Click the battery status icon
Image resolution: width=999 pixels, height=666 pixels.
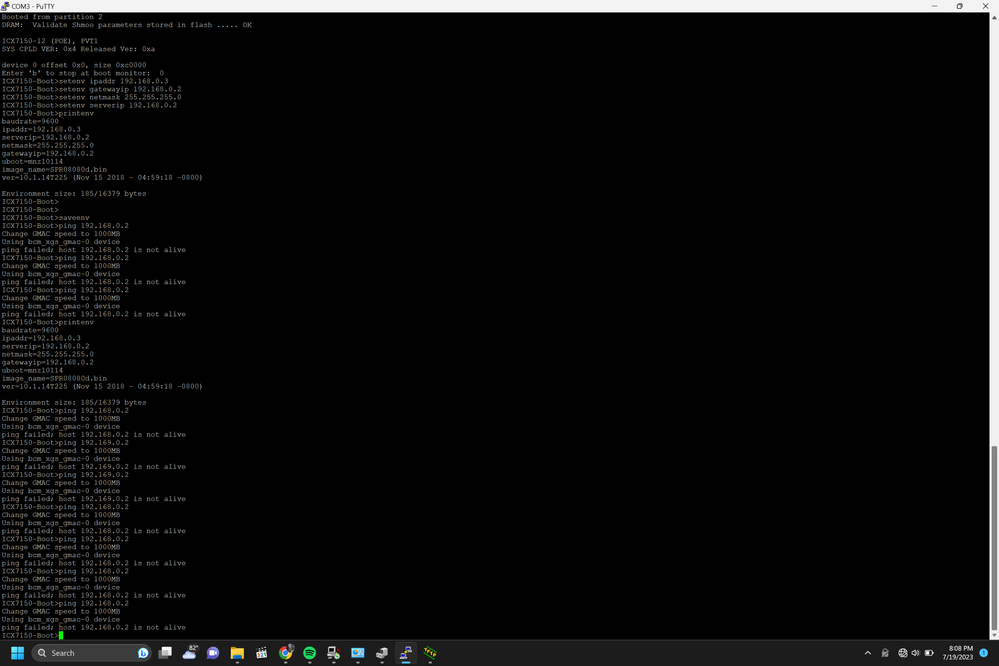coord(929,653)
